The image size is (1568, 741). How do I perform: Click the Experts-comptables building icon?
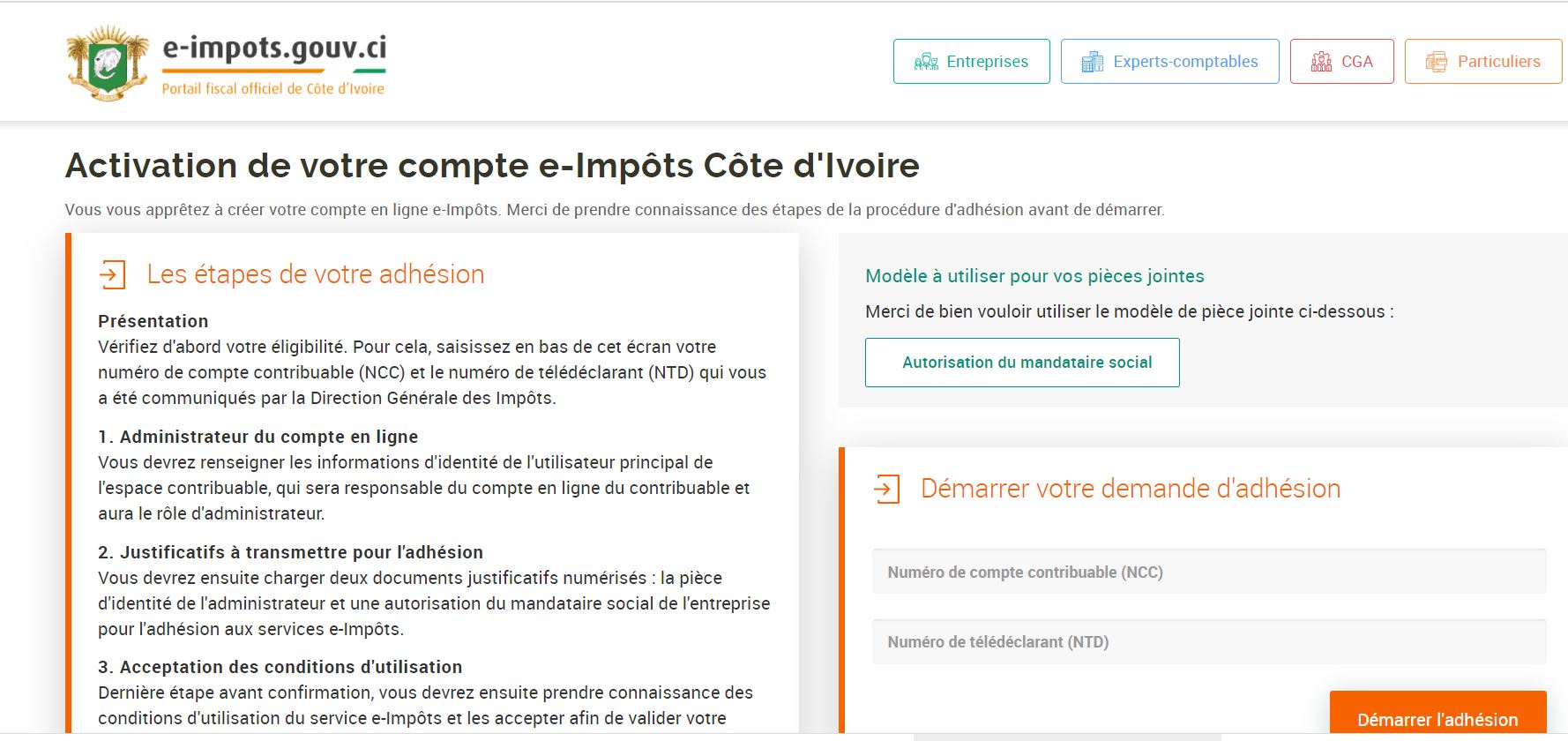click(x=1092, y=62)
